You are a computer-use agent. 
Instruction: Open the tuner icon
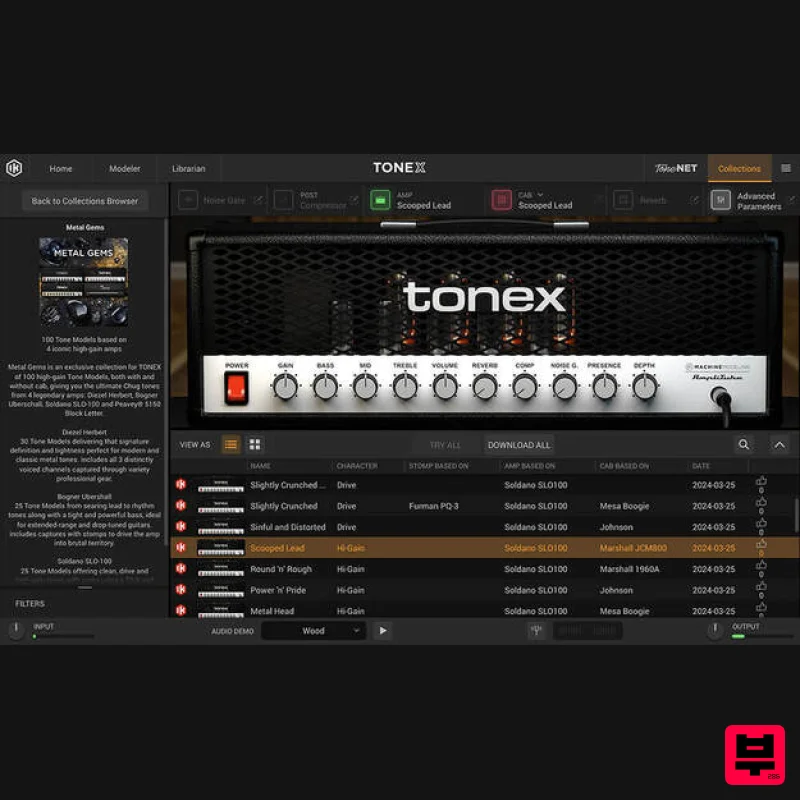pos(536,631)
